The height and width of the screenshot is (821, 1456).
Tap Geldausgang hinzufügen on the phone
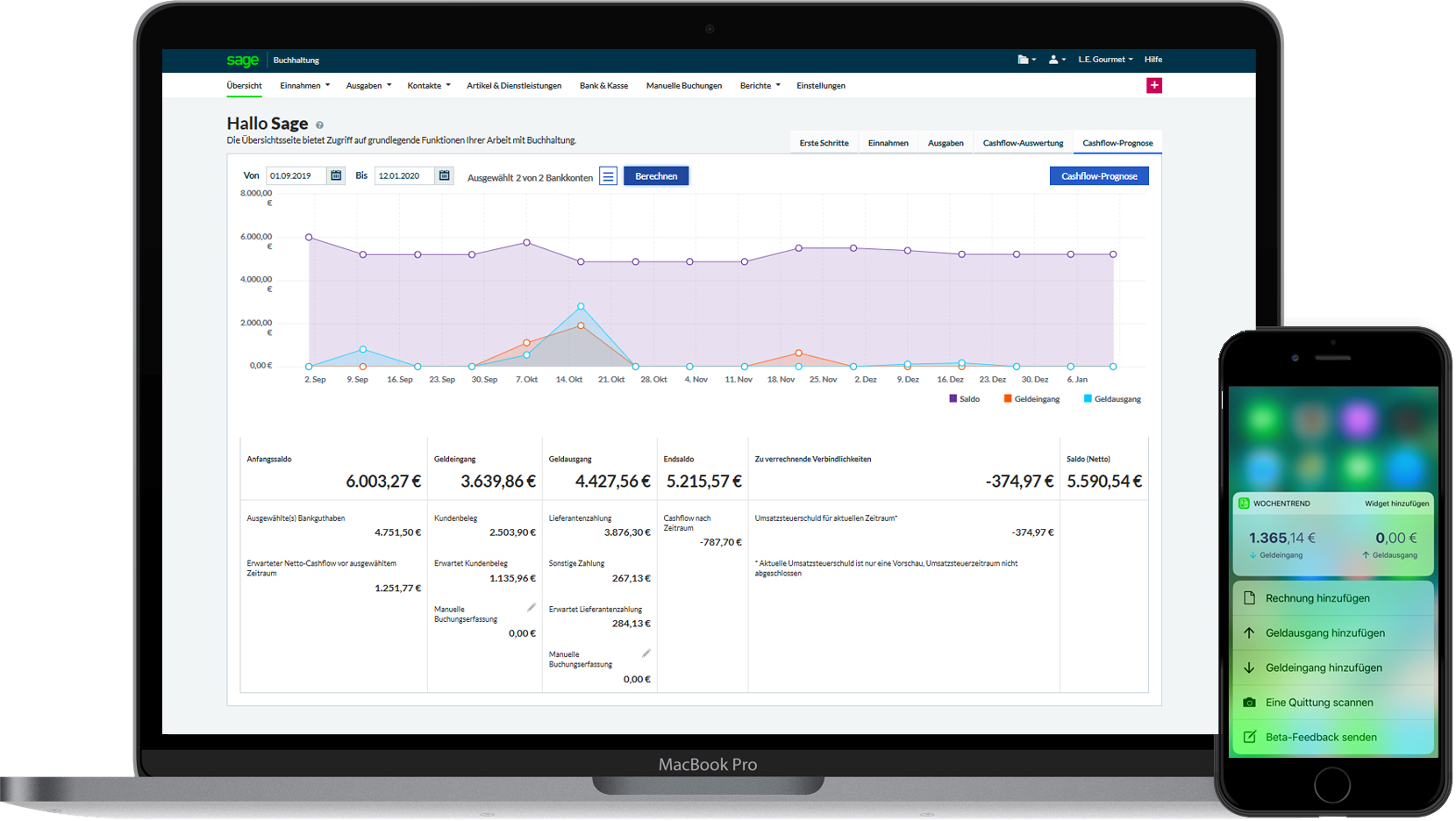tap(1333, 632)
